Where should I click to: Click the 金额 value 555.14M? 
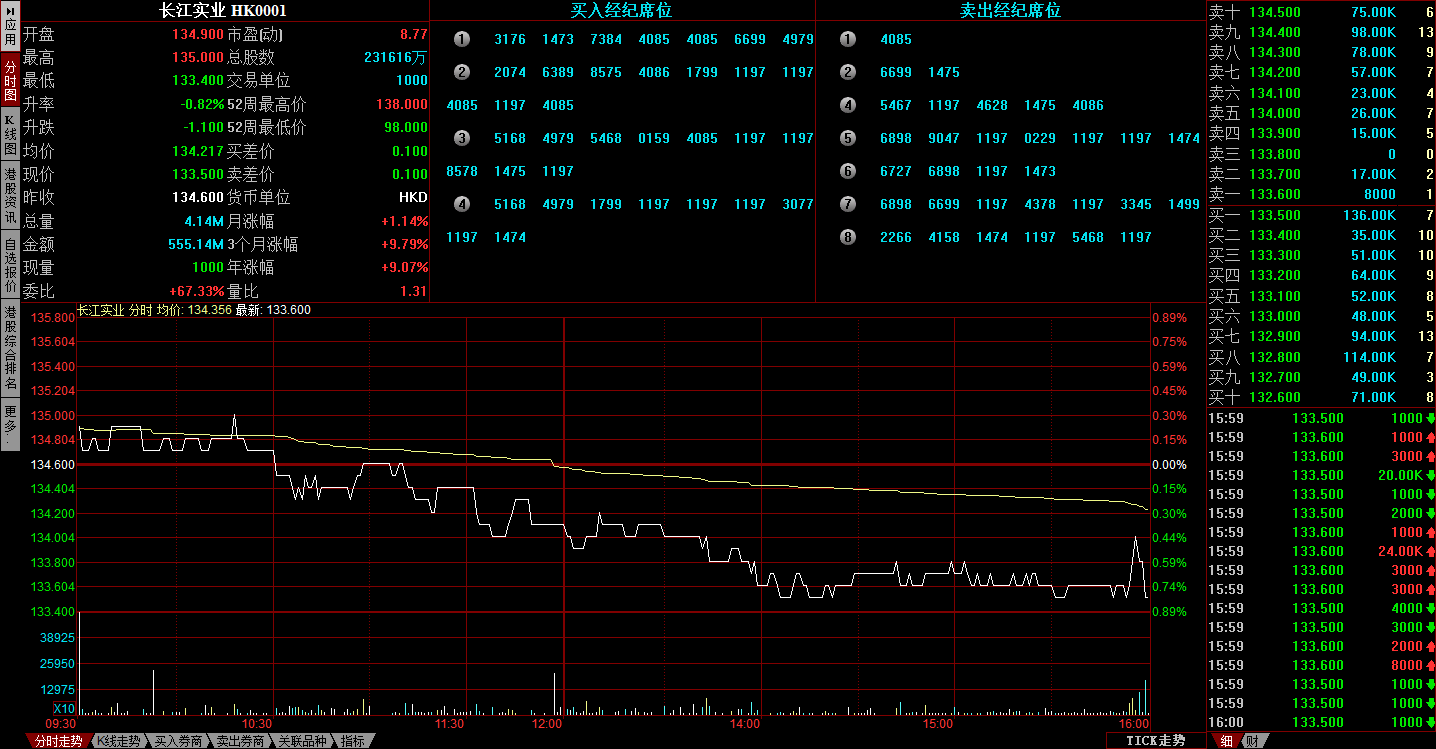pyautogui.click(x=196, y=244)
